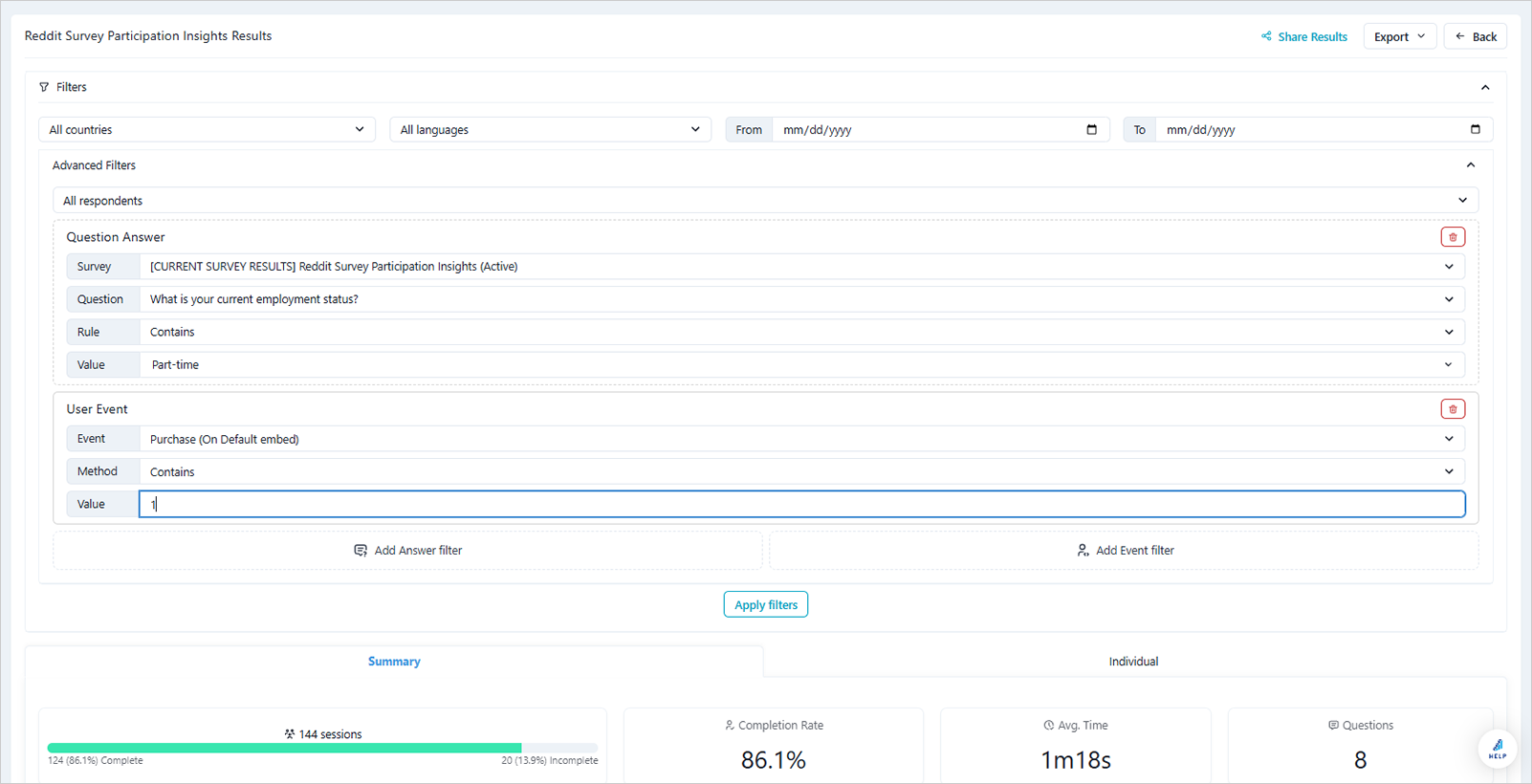This screenshot has width=1532, height=784.
Task: Click the Questions count value 8
Action: [x=1361, y=760]
